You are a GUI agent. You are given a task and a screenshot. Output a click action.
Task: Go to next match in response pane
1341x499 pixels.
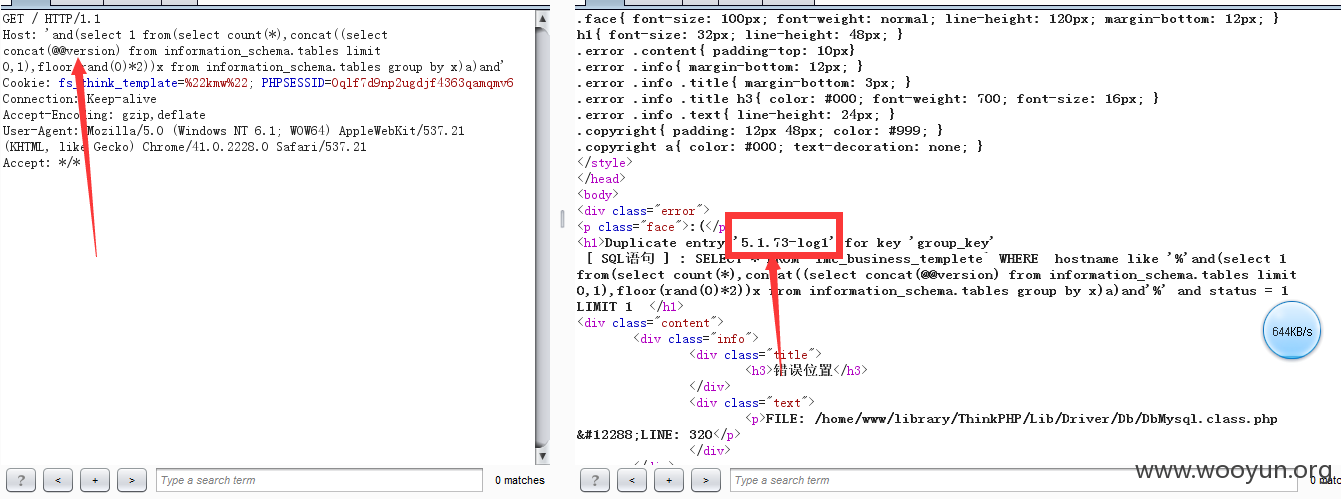coord(706,480)
